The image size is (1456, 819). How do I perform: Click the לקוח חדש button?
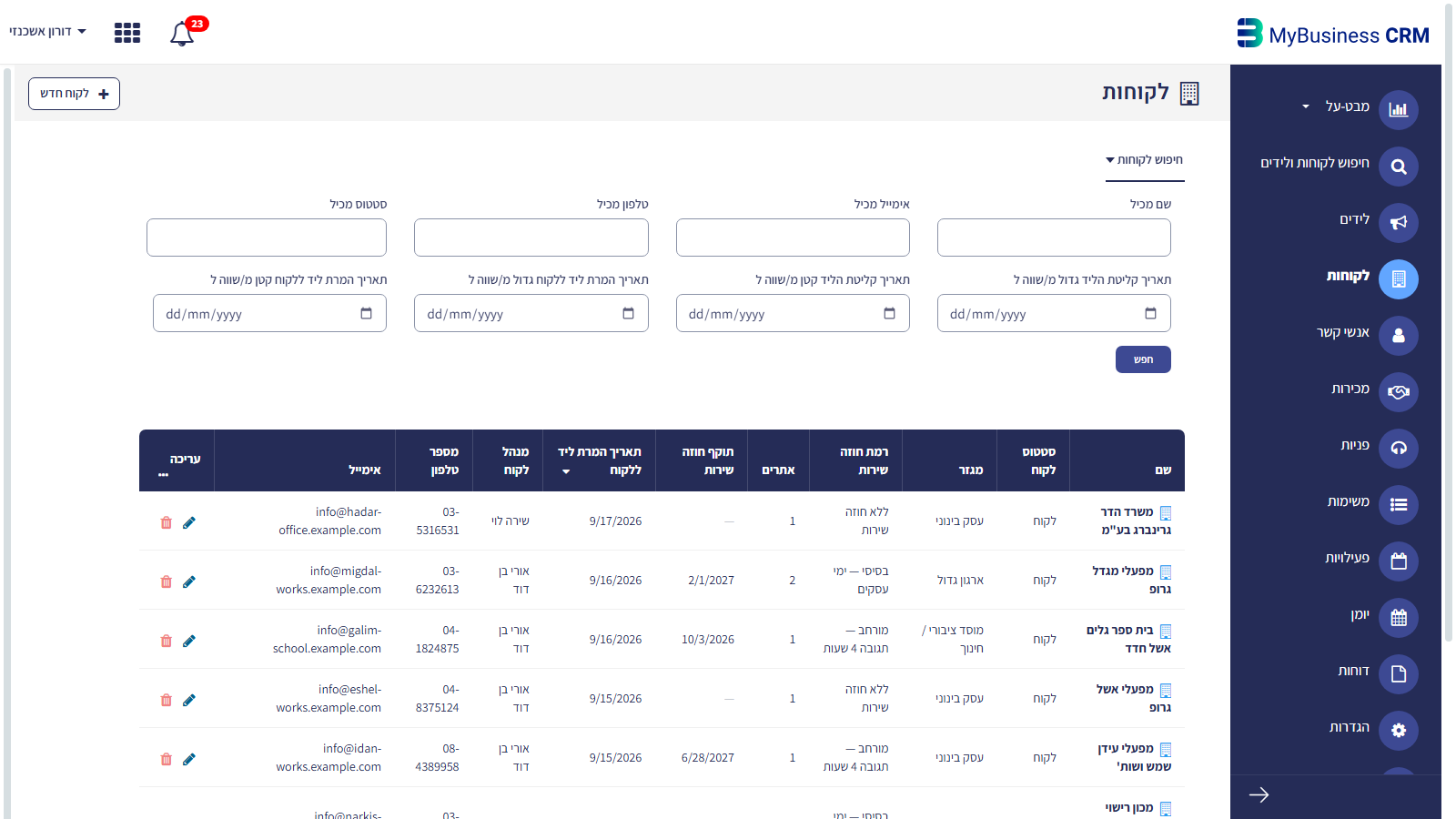[x=74, y=94]
